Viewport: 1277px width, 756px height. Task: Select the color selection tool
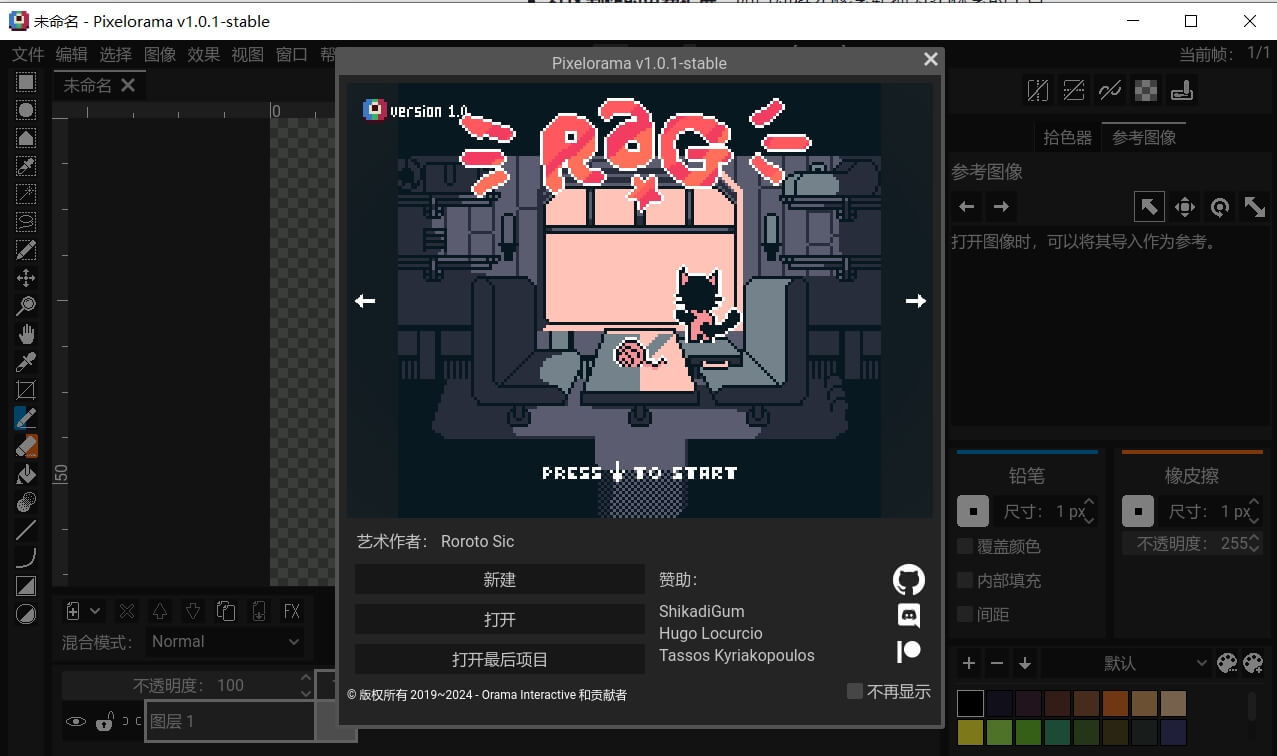click(x=26, y=166)
